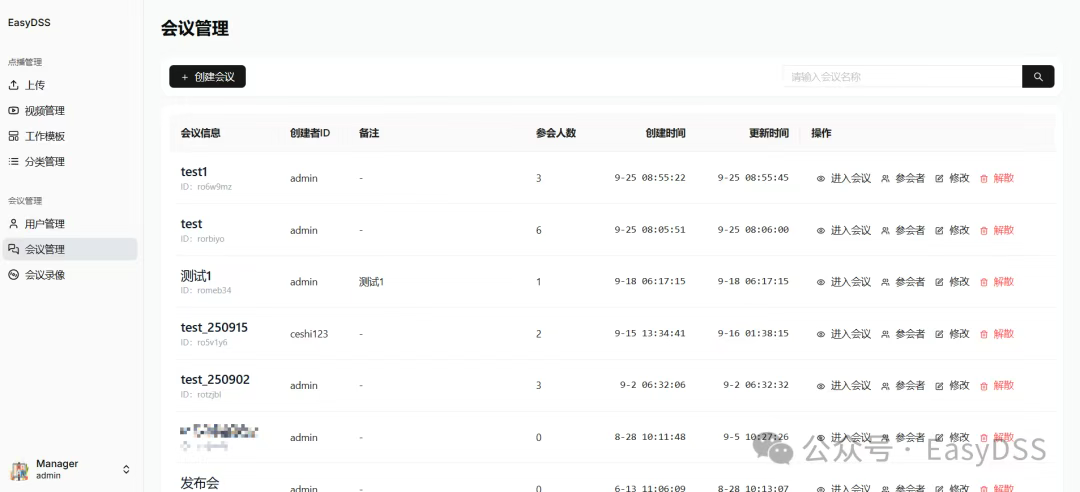Click the 创建时间 column header
1080x492 pixels.
point(665,134)
